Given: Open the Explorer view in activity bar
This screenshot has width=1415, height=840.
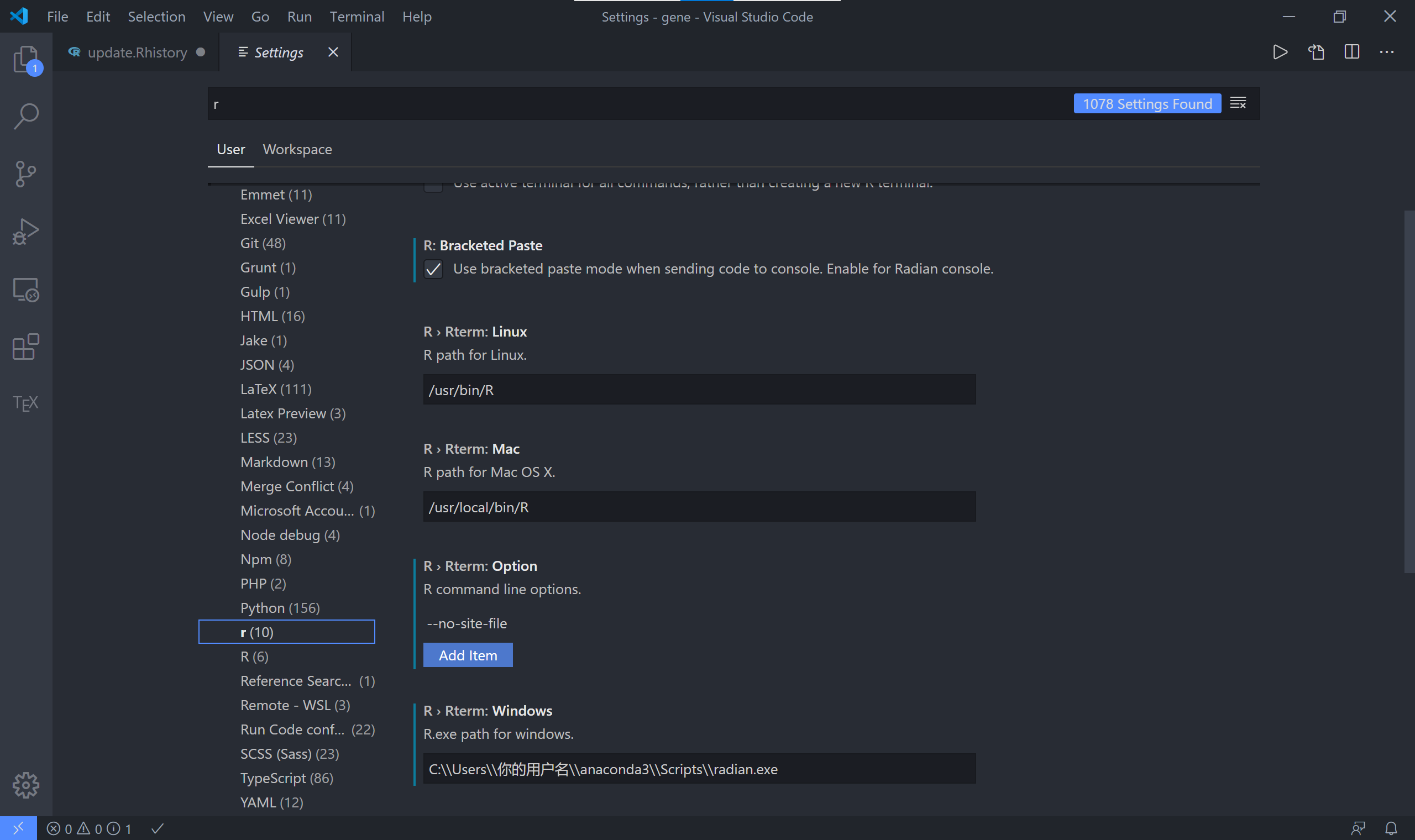Looking at the screenshot, I should pyautogui.click(x=26, y=58).
